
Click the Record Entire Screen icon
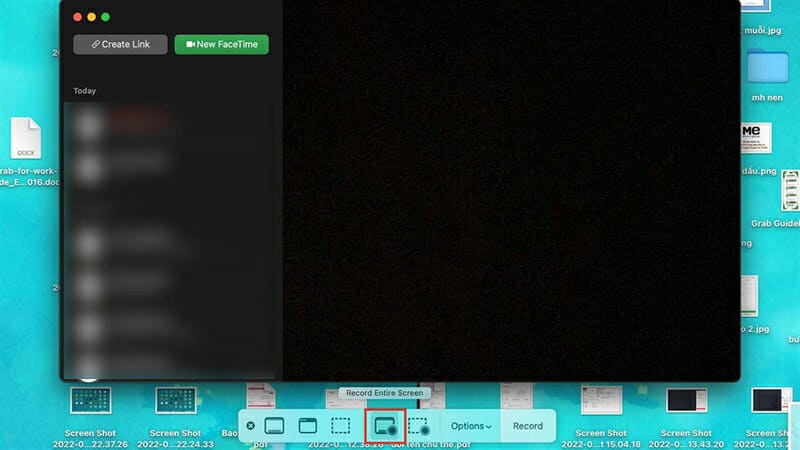[385, 426]
